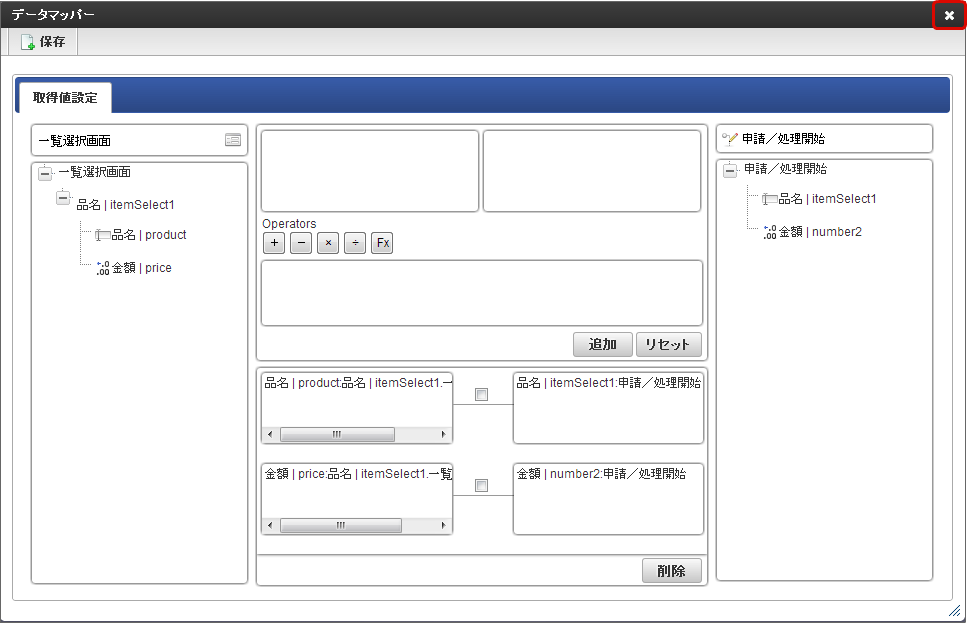
Task: Collapse the 品名 | itemSelect1 node in left tree
Action: pos(63,198)
